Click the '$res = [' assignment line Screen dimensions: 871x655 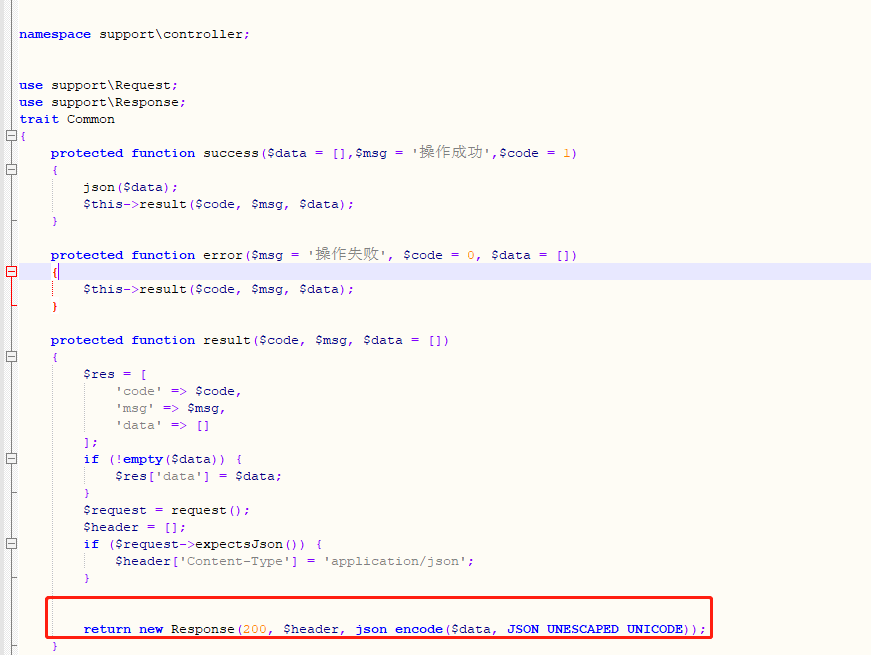(x=114, y=374)
